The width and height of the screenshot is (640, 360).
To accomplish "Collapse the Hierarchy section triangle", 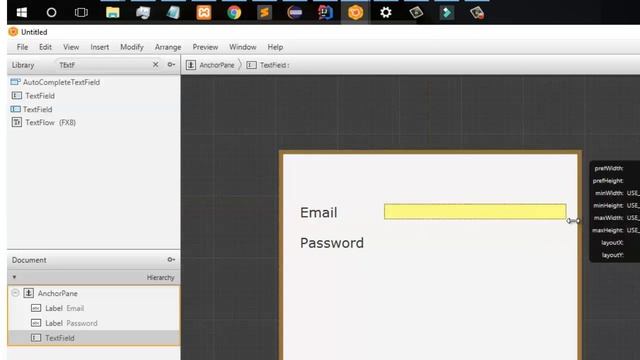I will point(14,277).
